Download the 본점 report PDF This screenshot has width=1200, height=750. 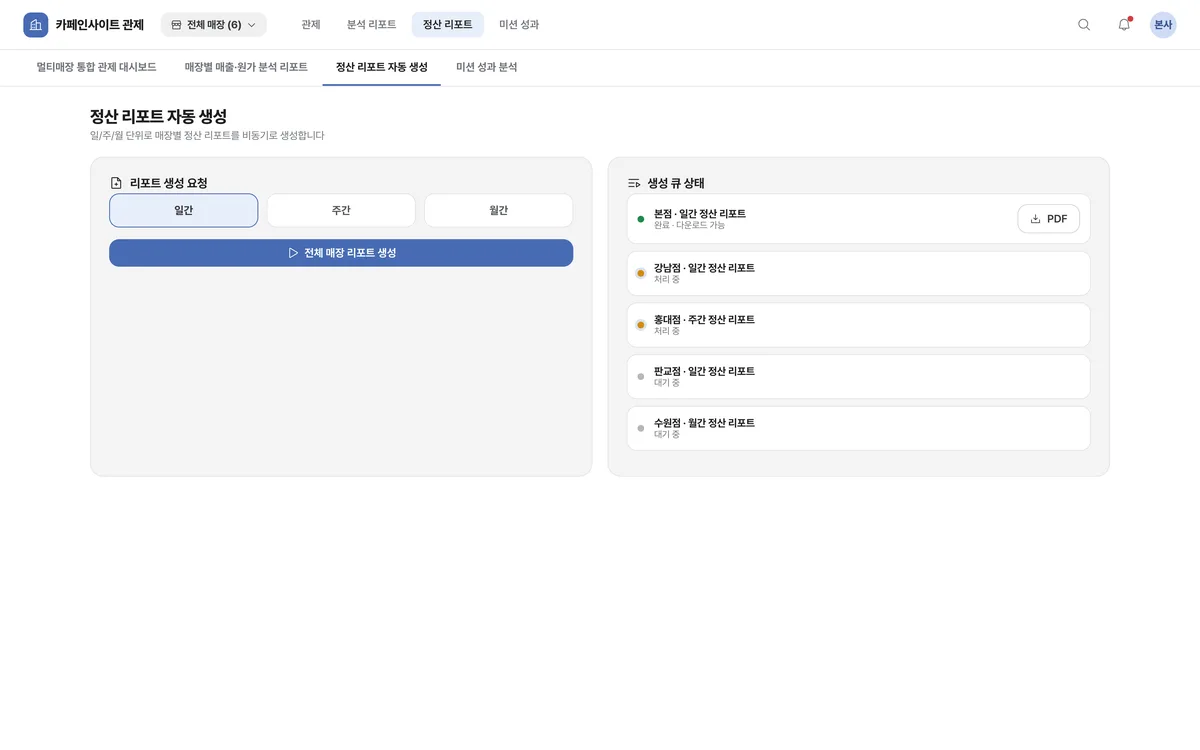1049,219
